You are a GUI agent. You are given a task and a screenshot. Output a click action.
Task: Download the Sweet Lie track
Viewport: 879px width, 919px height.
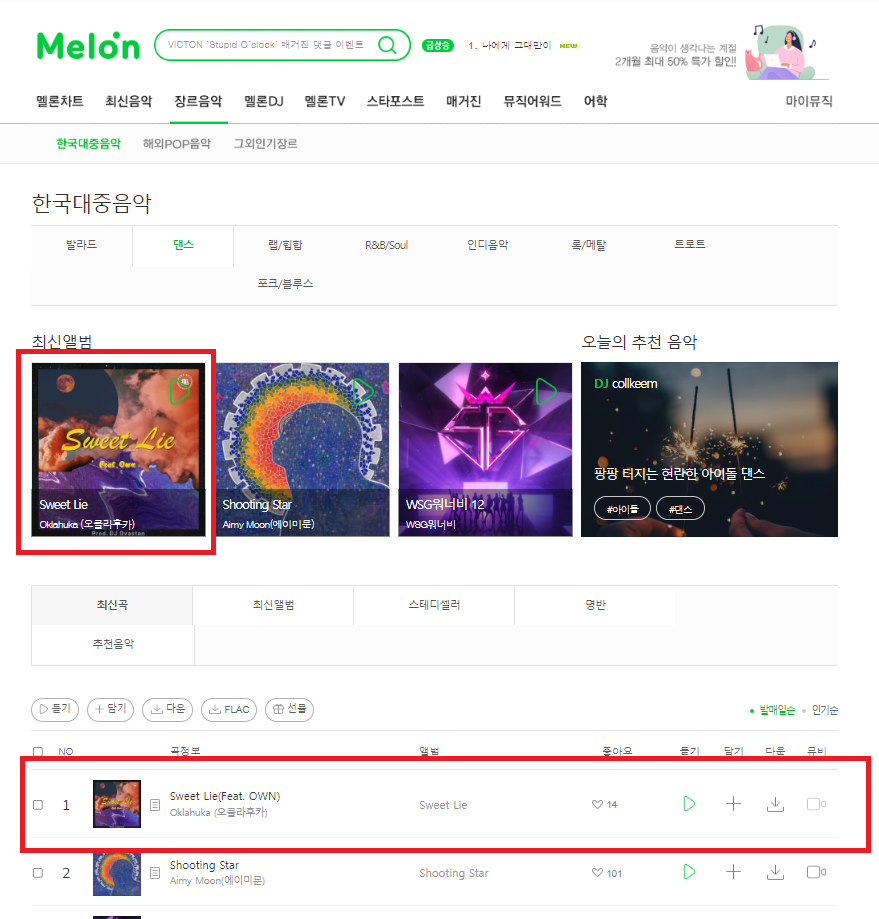[x=775, y=804]
